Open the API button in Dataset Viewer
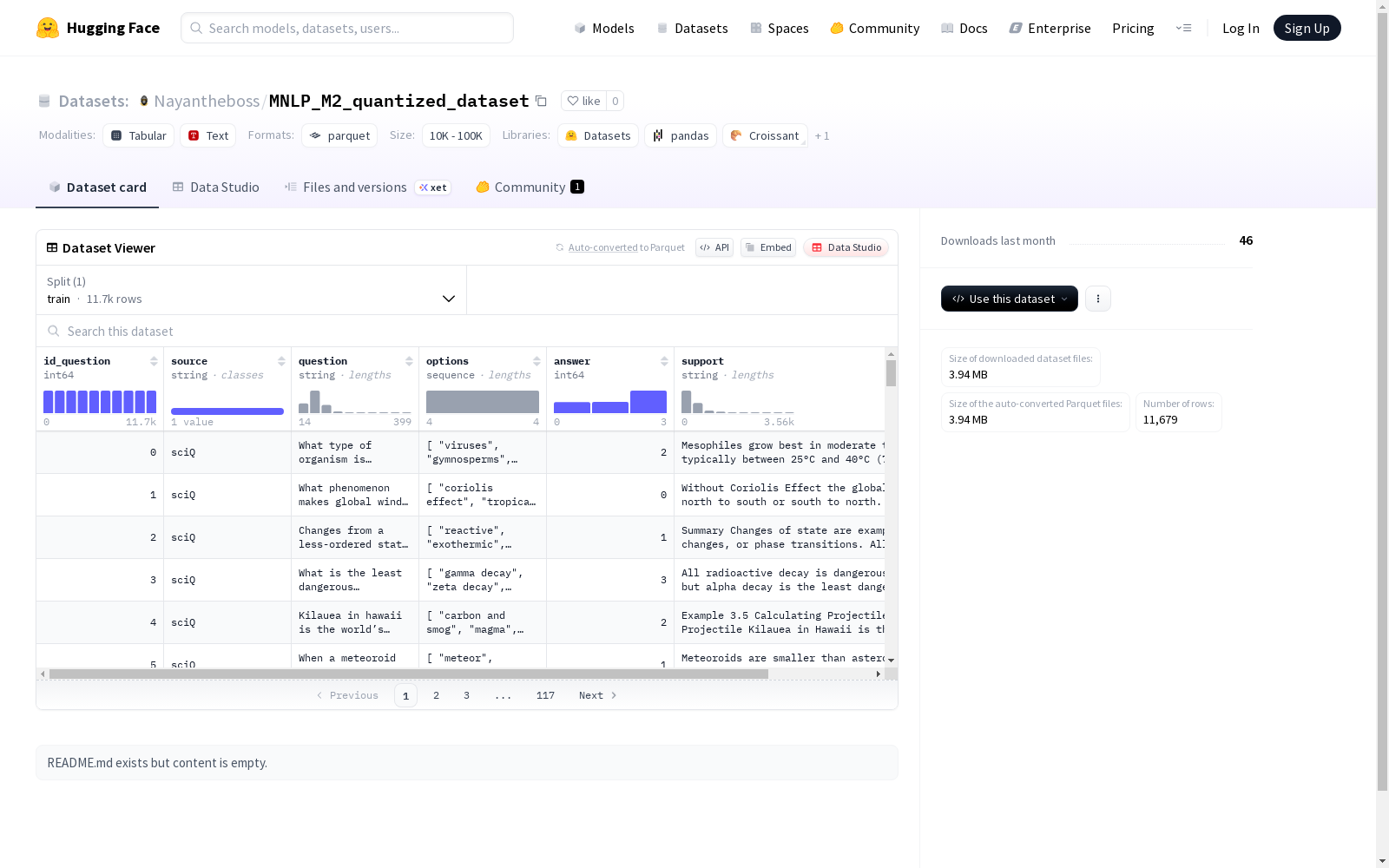This screenshot has height=868, width=1389. pos(714,247)
